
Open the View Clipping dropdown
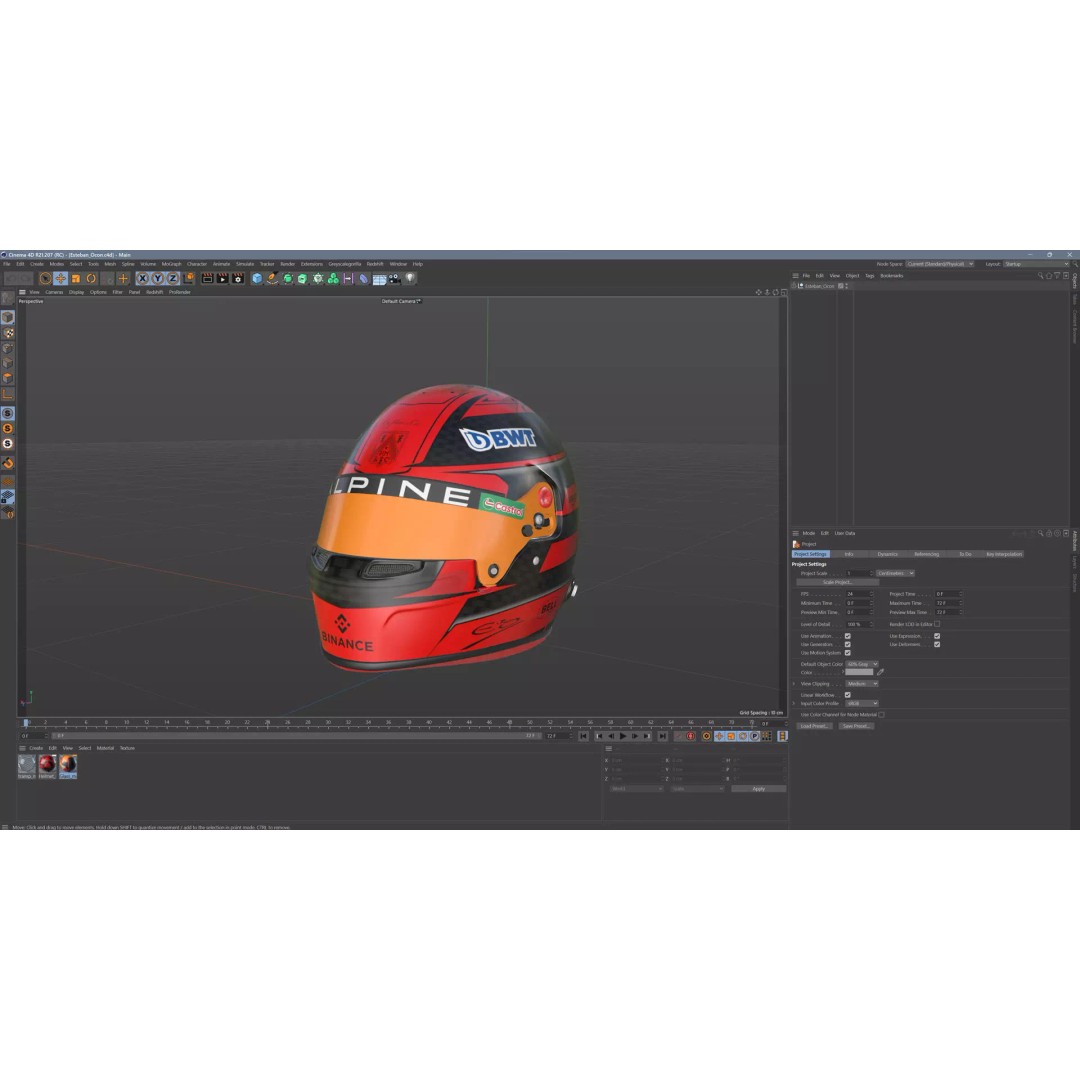(861, 683)
